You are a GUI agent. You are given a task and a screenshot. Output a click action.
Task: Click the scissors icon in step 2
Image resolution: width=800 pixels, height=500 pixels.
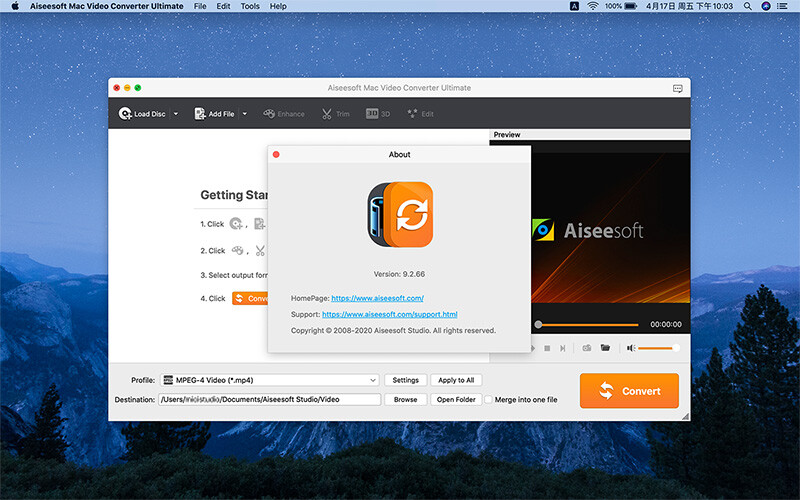pyautogui.click(x=260, y=251)
